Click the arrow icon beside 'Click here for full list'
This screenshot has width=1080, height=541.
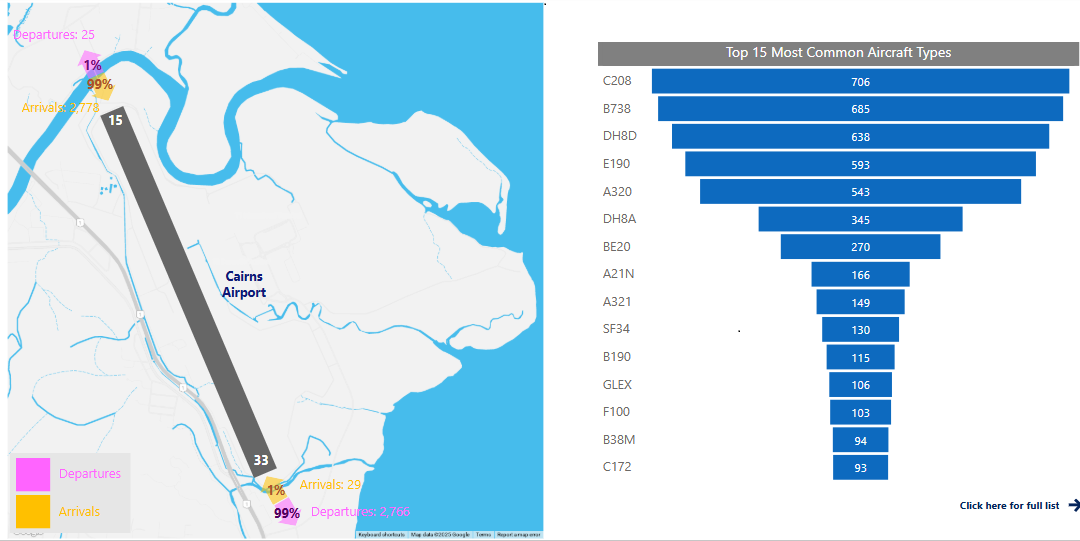(x=1074, y=505)
